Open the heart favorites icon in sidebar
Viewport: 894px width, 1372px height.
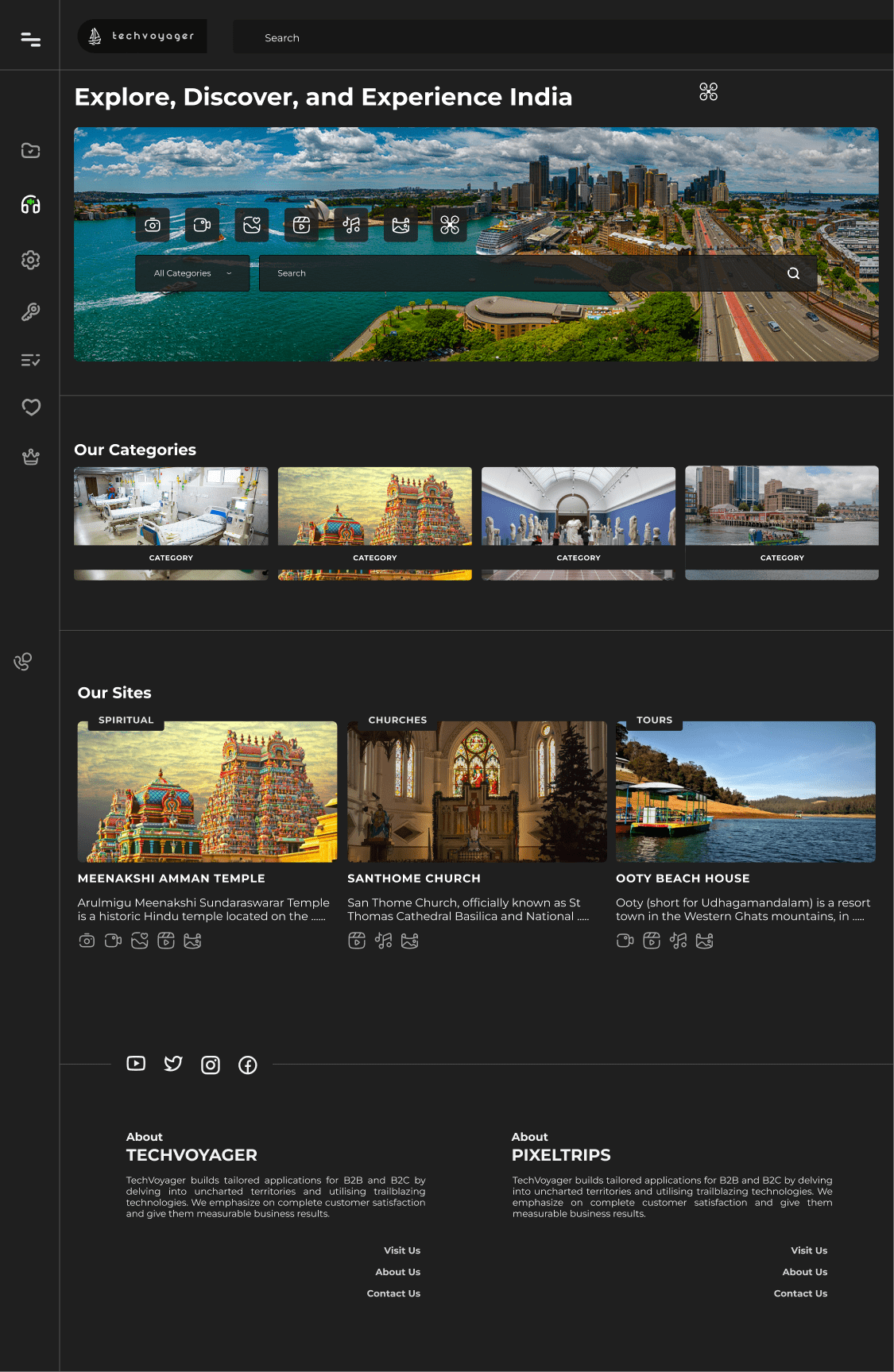pyautogui.click(x=30, y=408)
